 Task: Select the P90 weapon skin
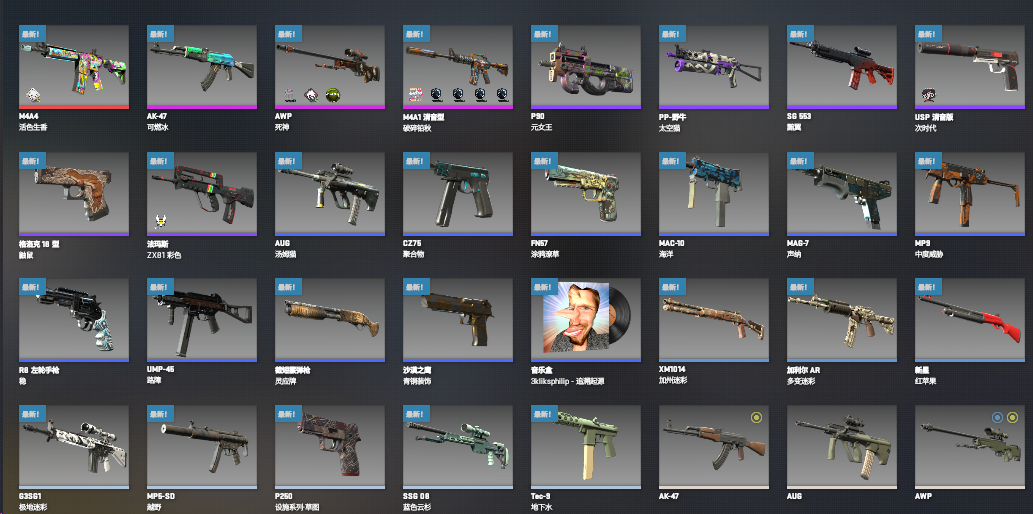click(586, 67)
